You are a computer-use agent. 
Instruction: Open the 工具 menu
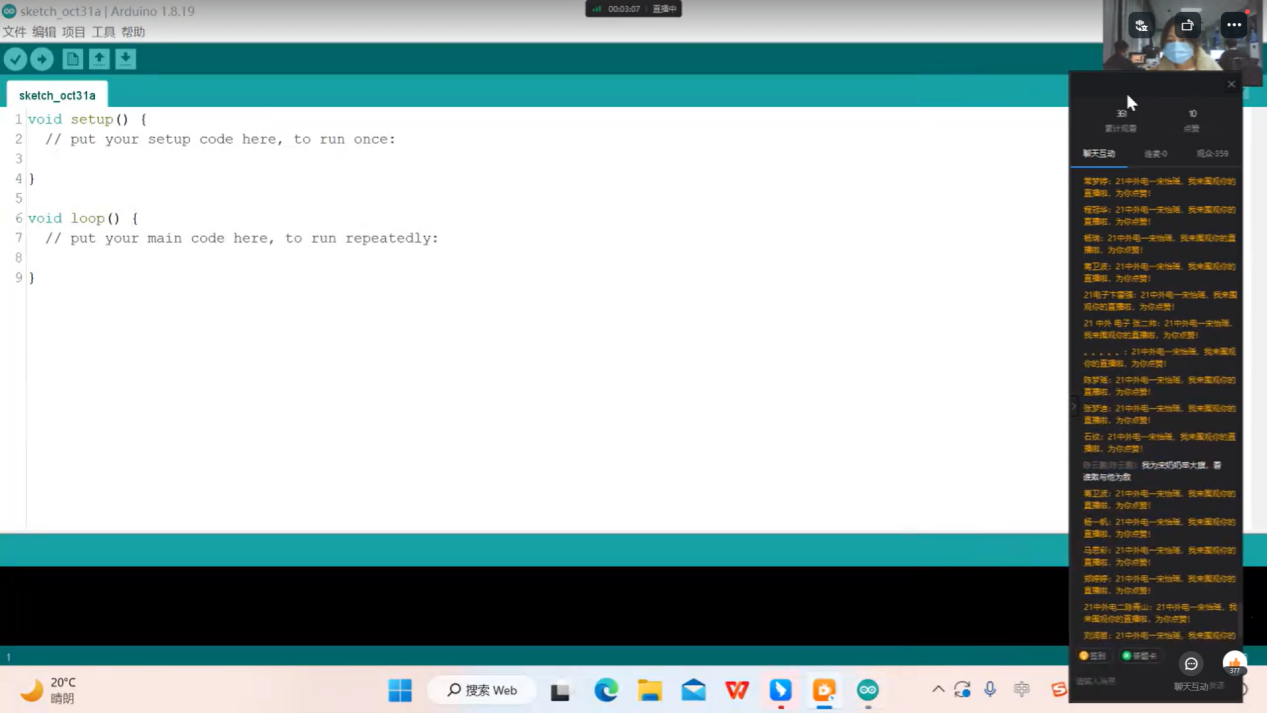coord(103,32)
